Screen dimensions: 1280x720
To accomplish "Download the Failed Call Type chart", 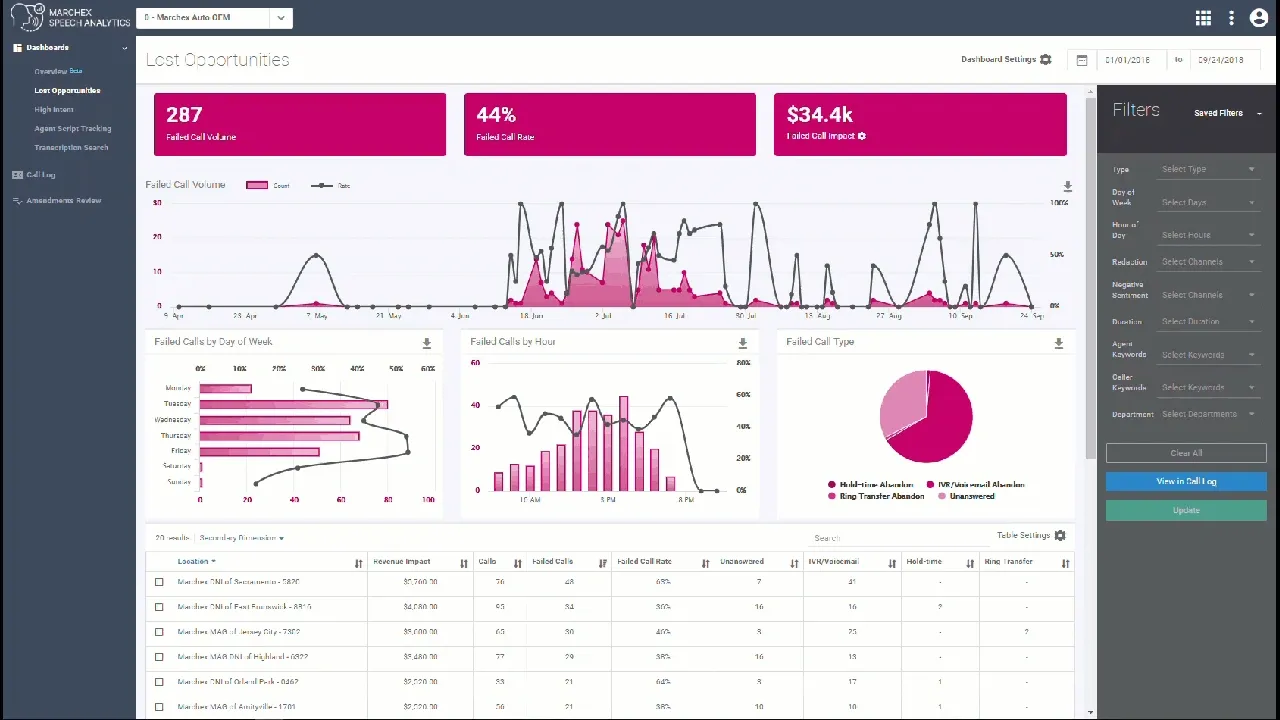I will (1058, 343).
